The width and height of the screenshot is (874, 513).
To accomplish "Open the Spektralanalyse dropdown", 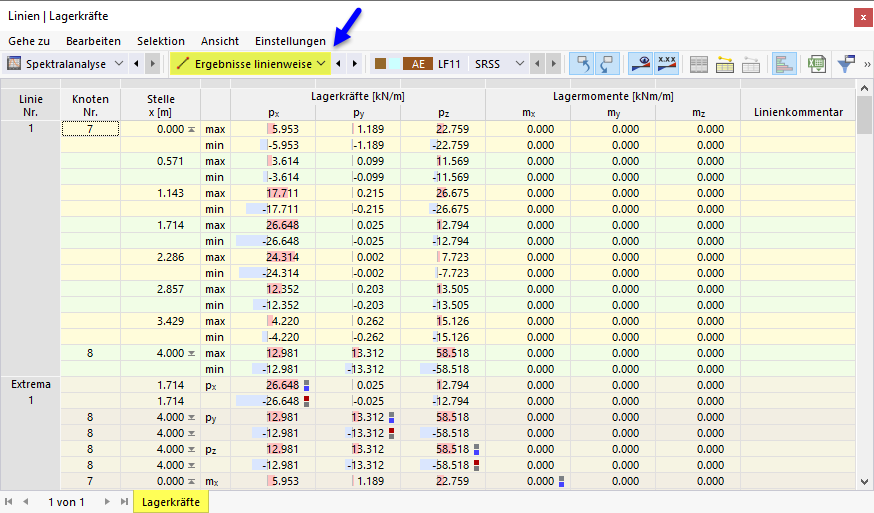I will click(x=119, y=64).
